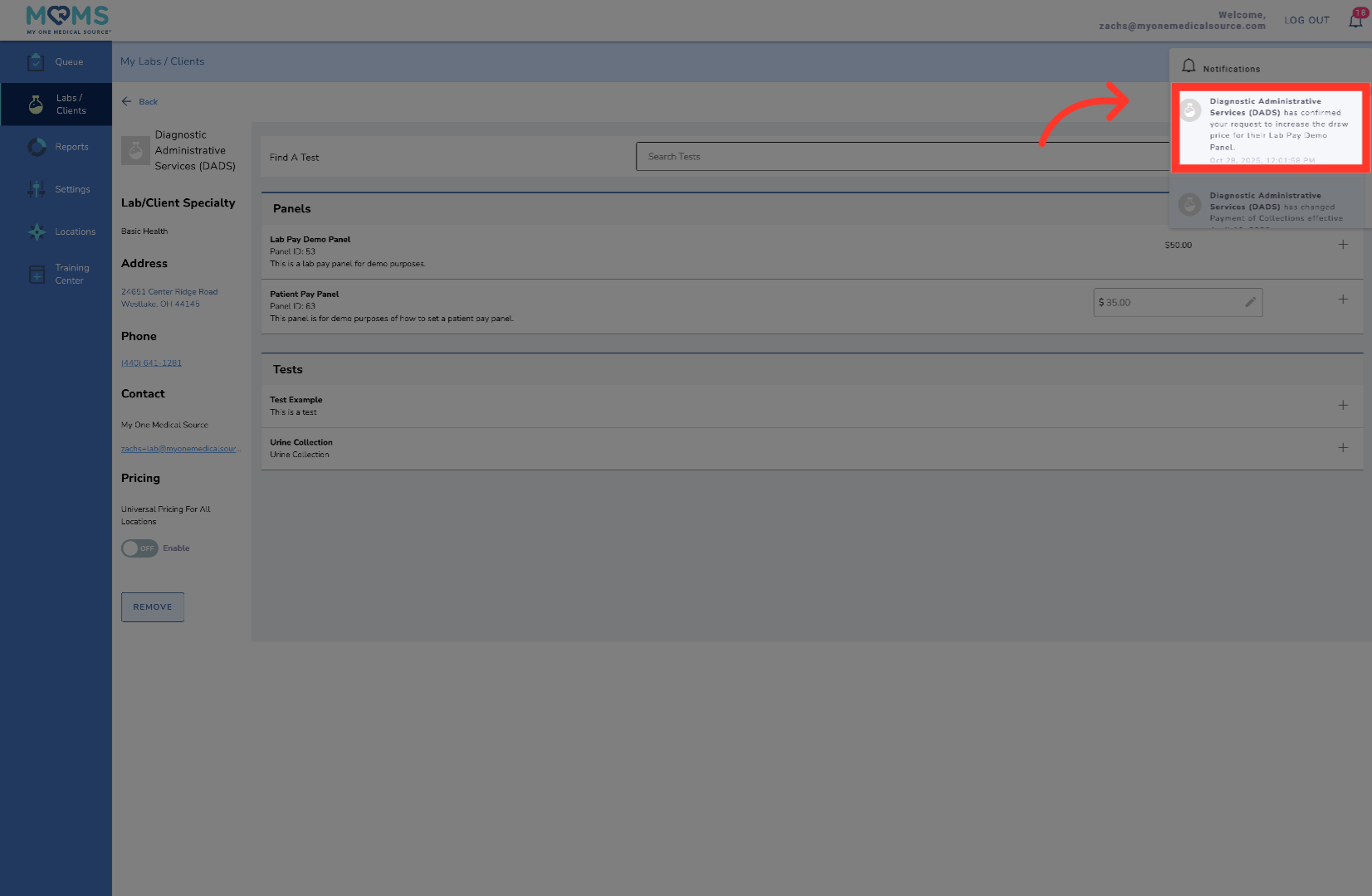Open the lab contact email link
Image resolution: width=1372 pixels, height=896 pixels.
[x=179, y=448]
